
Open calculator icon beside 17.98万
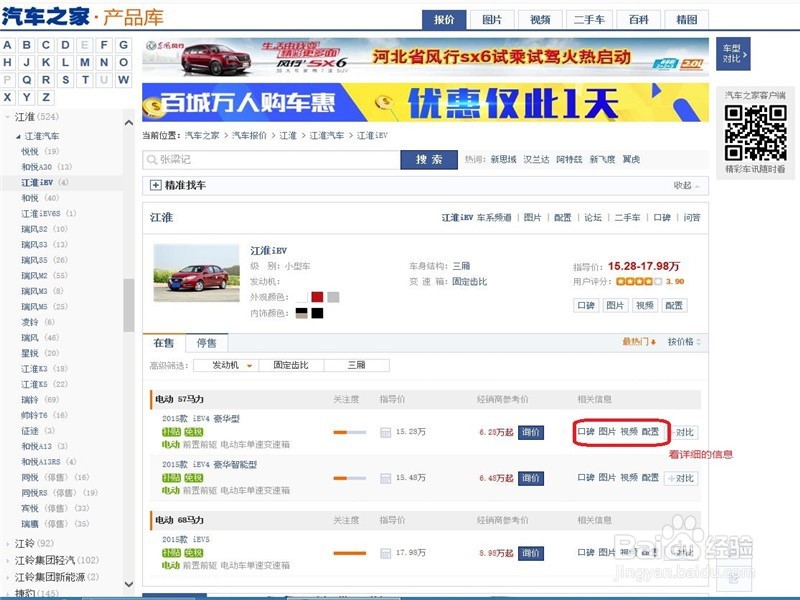385,554
